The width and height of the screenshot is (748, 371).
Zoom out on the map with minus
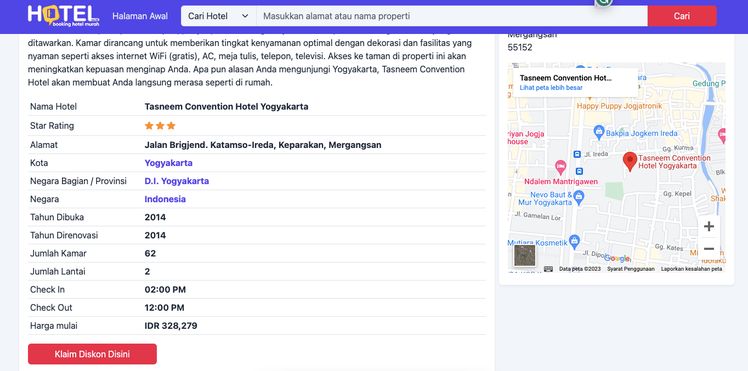click(x=709, y=249)
